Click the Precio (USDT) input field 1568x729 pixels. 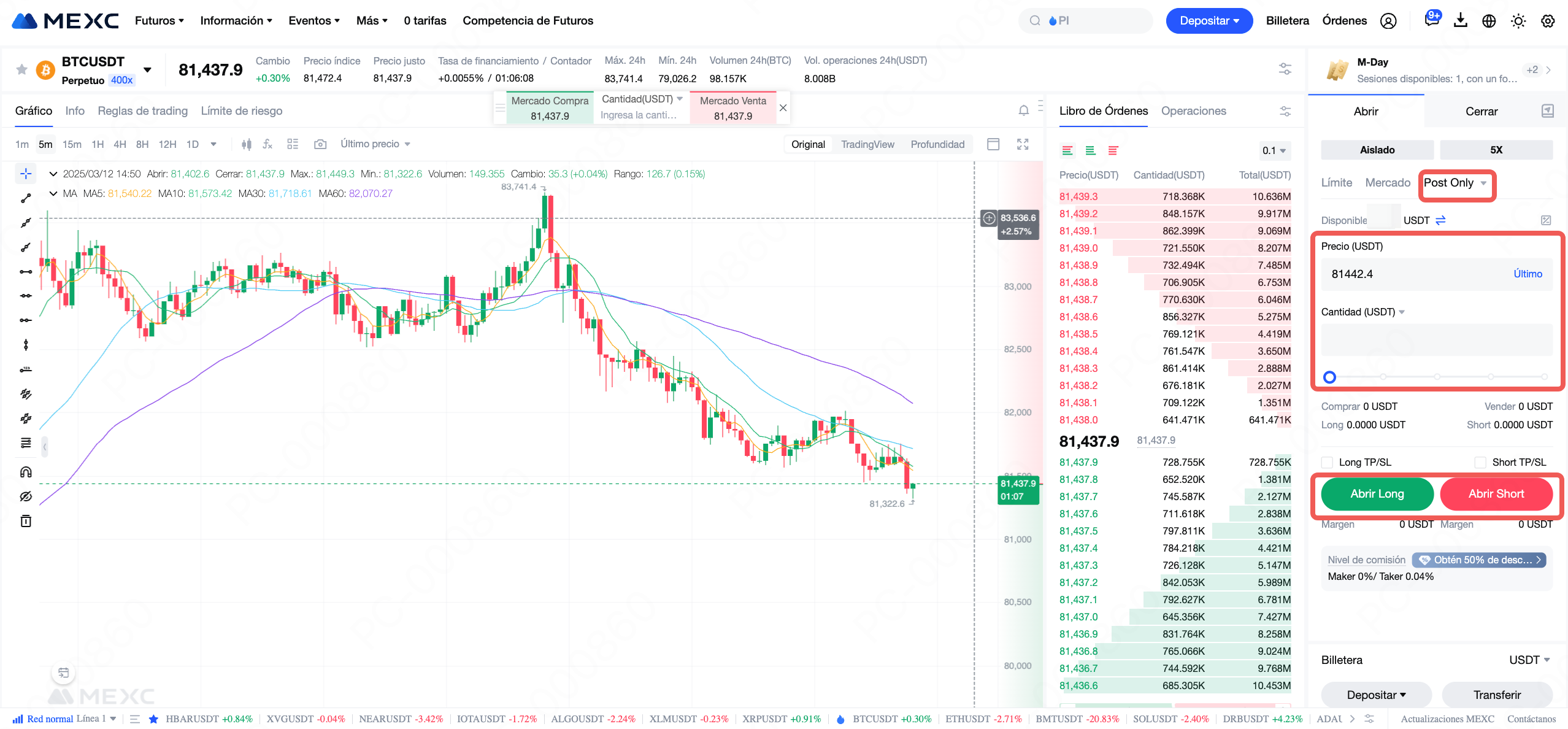pyautogui.click(x=1437, y=274)
